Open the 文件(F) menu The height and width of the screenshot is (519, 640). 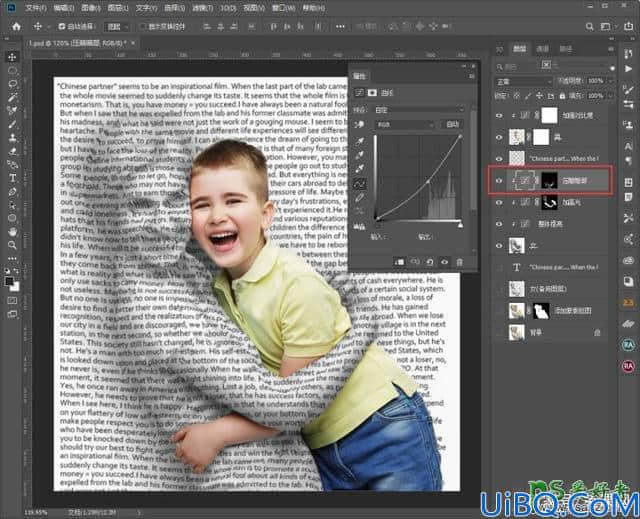[36, 8]
